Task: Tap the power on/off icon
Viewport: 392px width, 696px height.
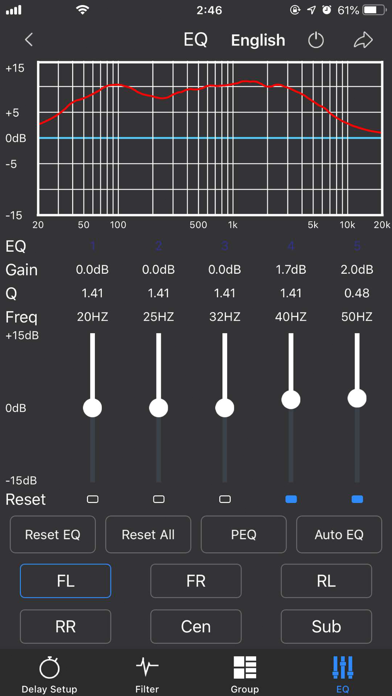Action: [316, 40]
